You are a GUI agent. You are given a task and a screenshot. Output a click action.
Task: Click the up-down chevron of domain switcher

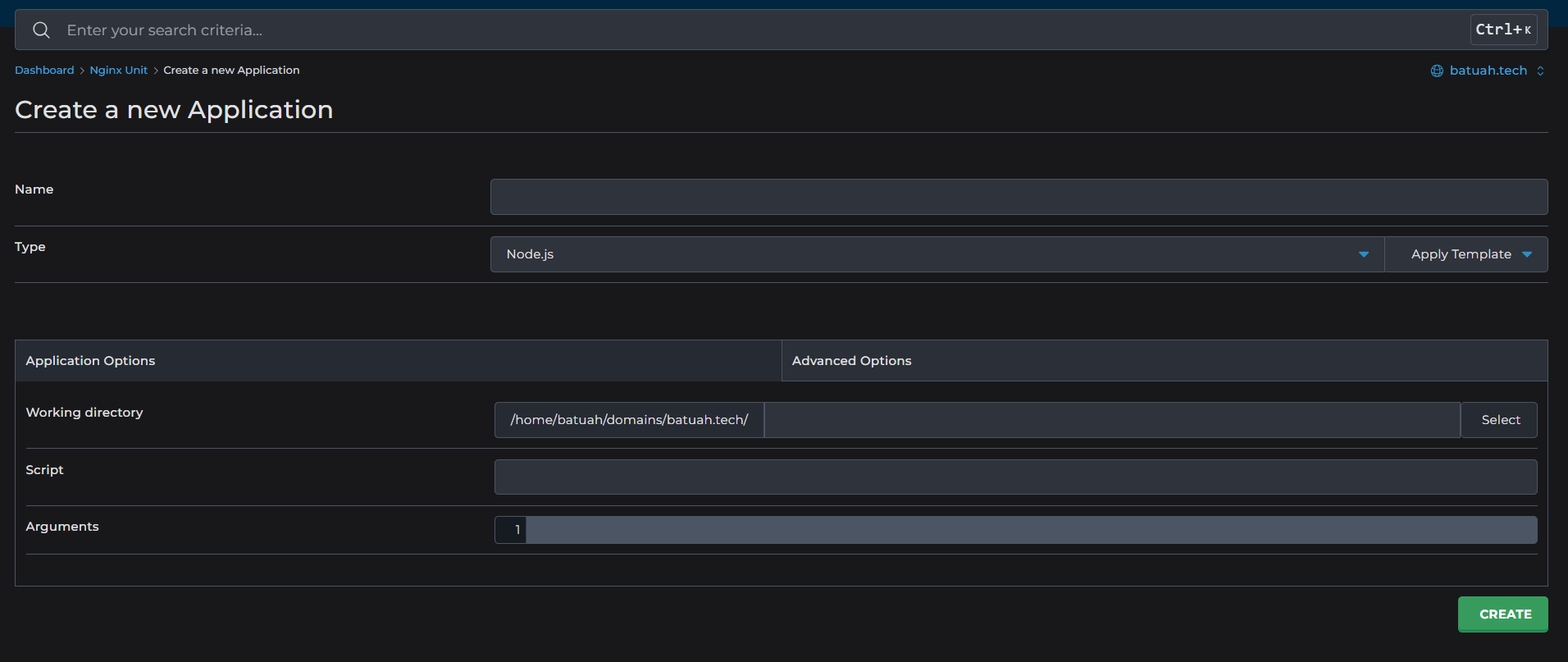point(1540,71)
